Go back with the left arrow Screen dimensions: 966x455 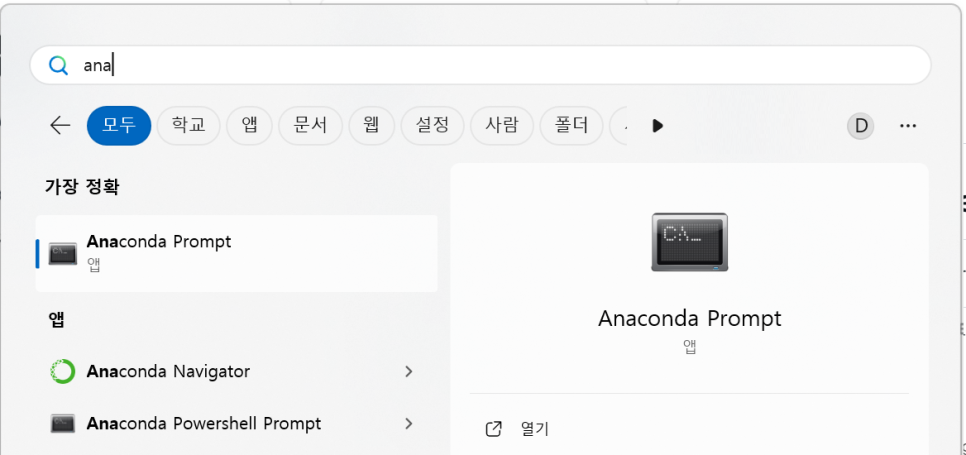point(60,126)
